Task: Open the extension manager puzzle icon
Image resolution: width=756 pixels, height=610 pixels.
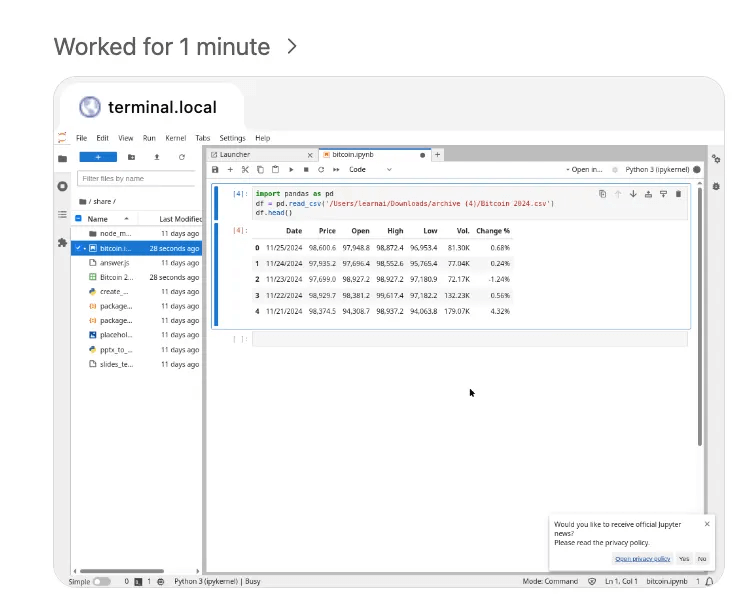Action: point(63,243)
